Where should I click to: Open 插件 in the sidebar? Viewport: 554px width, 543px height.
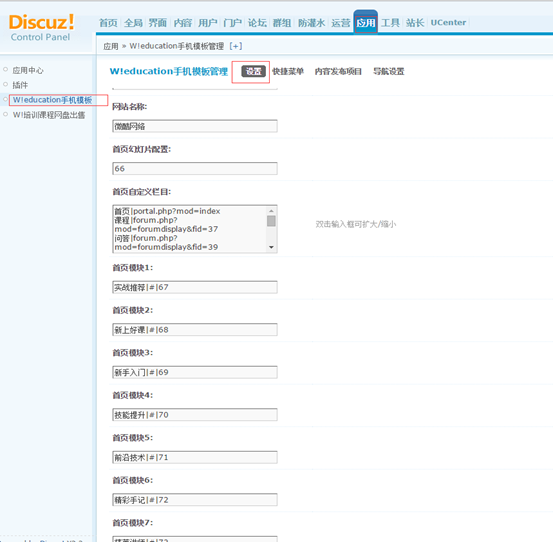coord(20,85)
